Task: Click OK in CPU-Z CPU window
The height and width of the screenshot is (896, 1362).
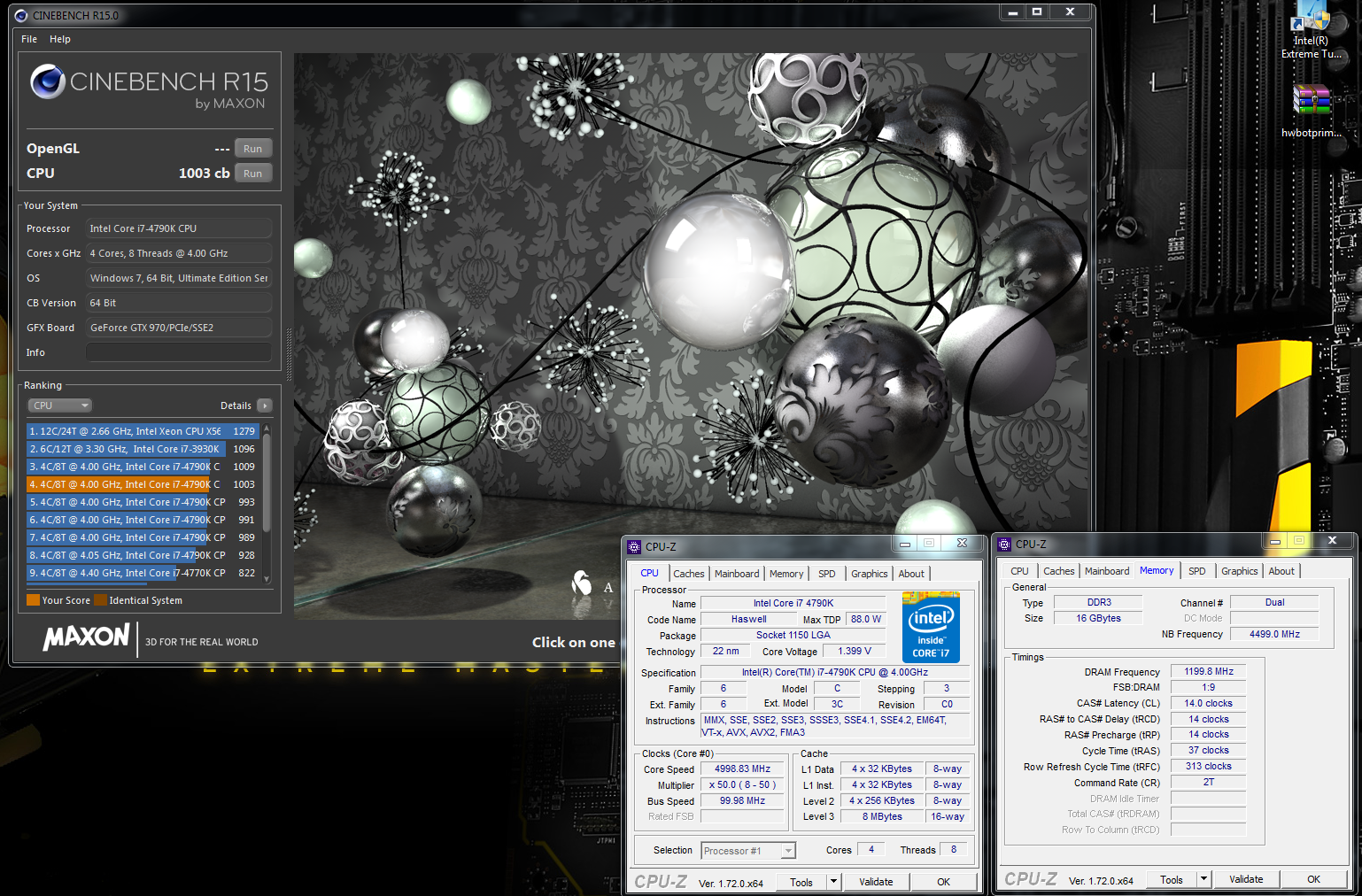Action: click(x=944, y=882)
